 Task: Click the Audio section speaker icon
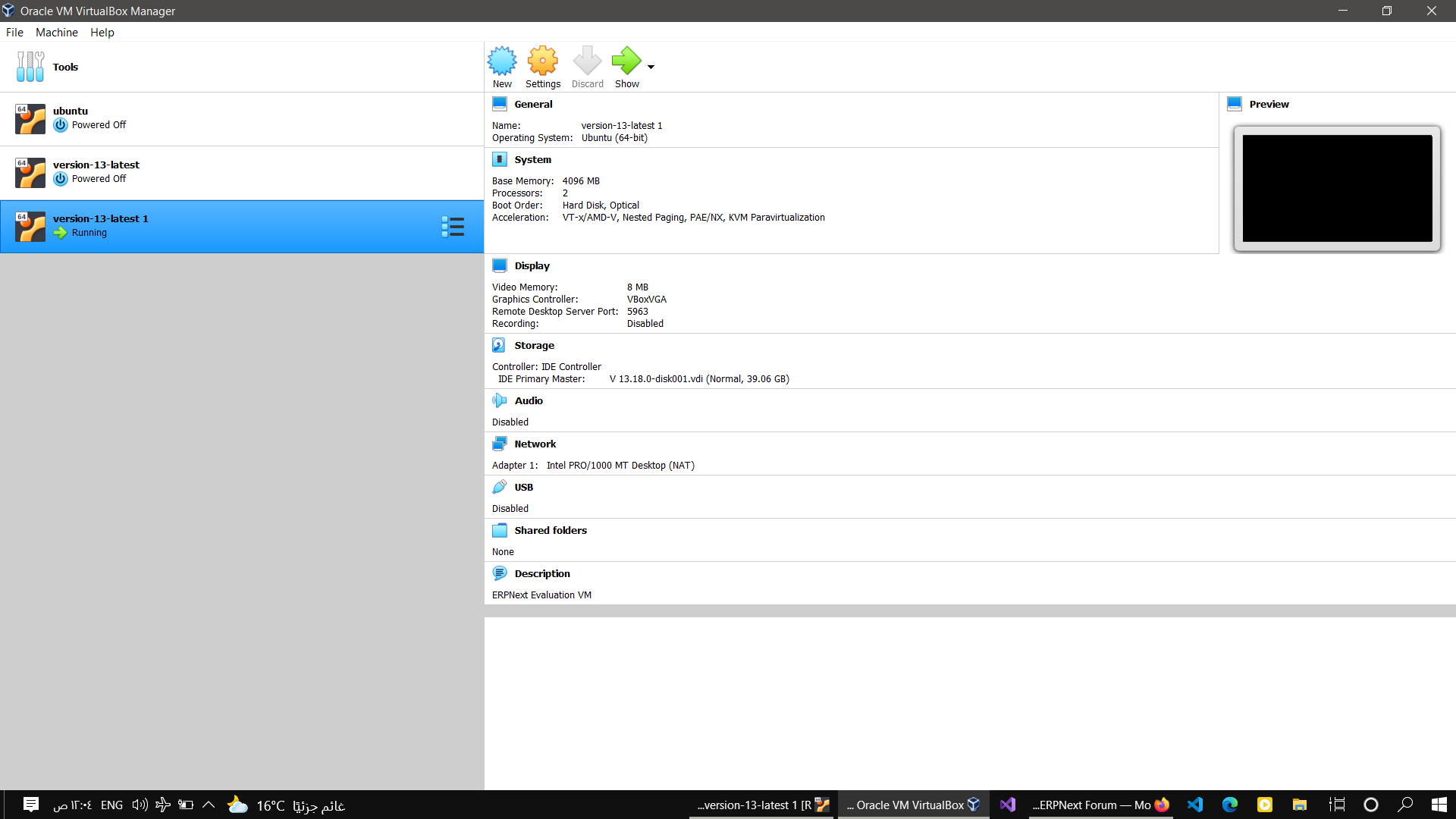pos(500,400)
